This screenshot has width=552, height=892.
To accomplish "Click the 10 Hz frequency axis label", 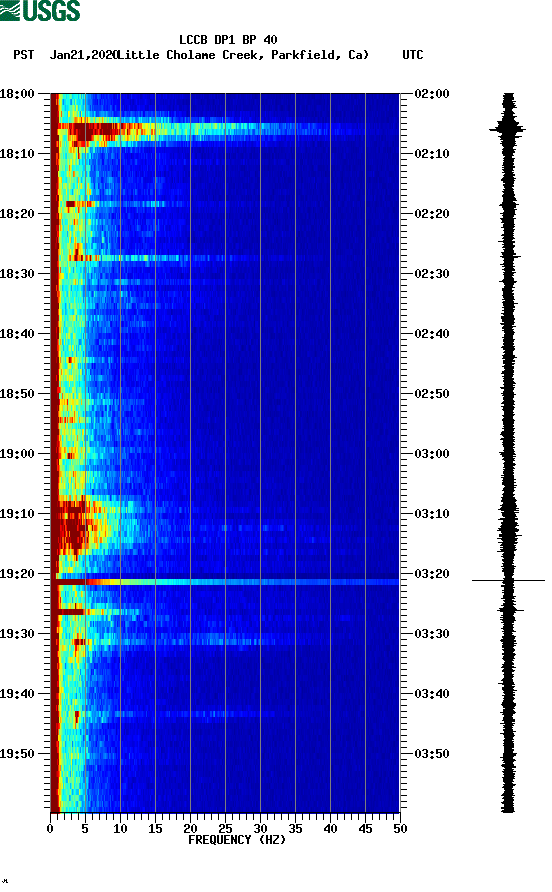I will [x=120, y=829].
